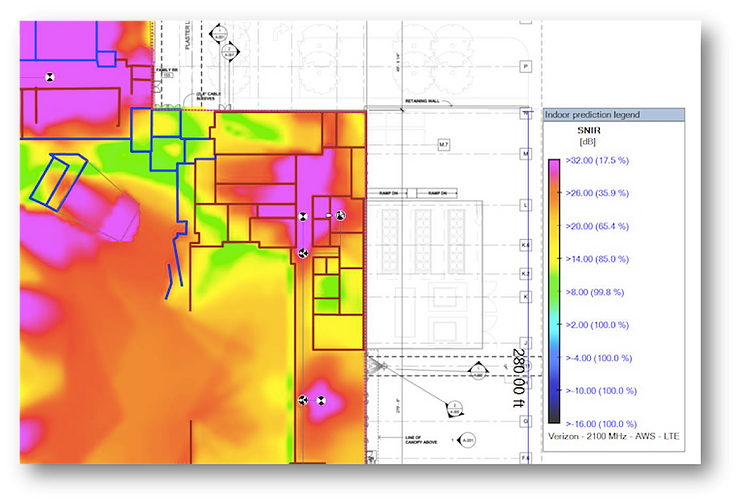Click legend entry >14.00 (85.0 %)
The width and height of the screenshot is (740, 504).
click(x=597, y=259)
